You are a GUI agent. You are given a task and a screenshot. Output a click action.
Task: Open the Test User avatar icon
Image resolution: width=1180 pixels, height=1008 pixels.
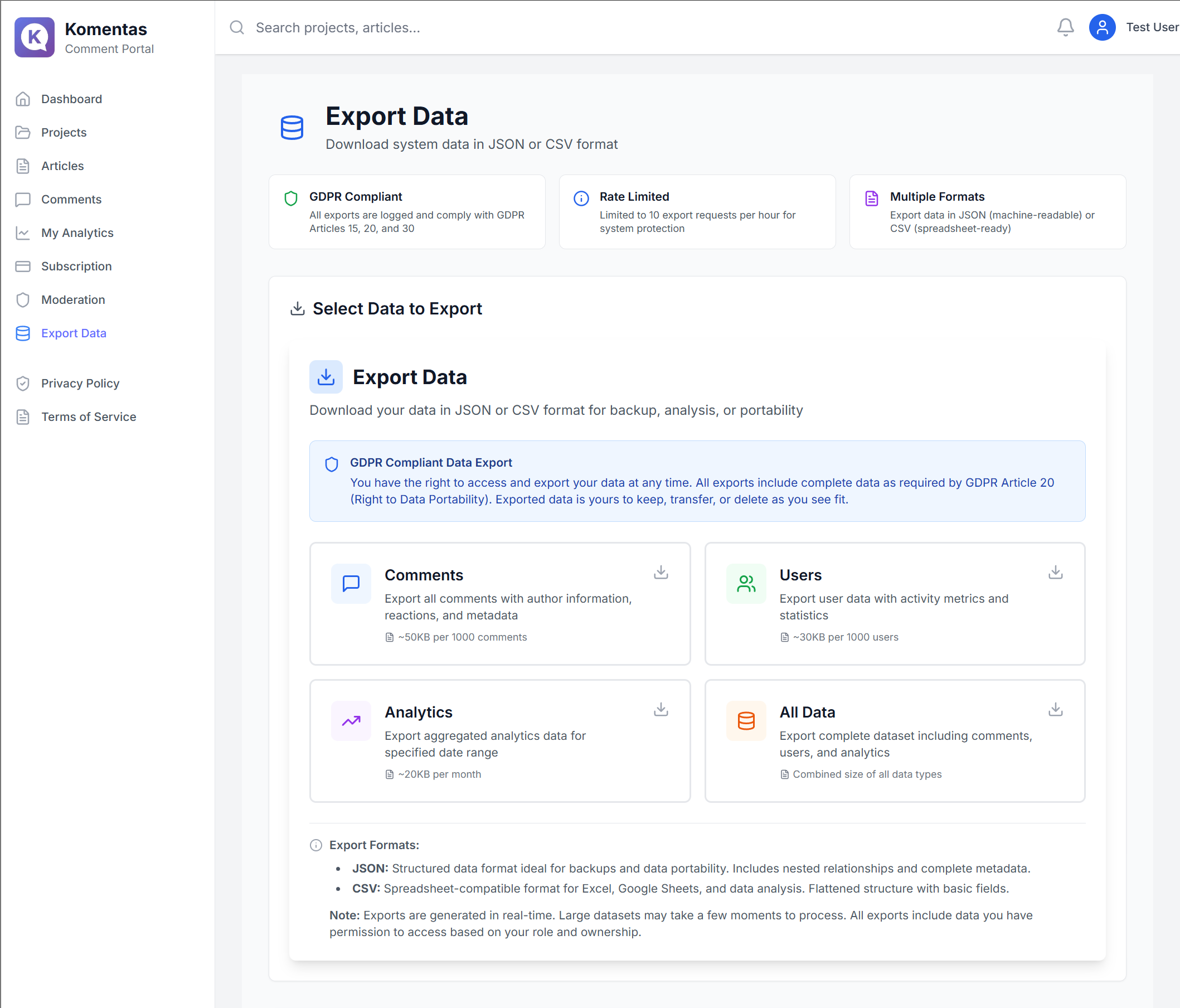(1102, 27)
